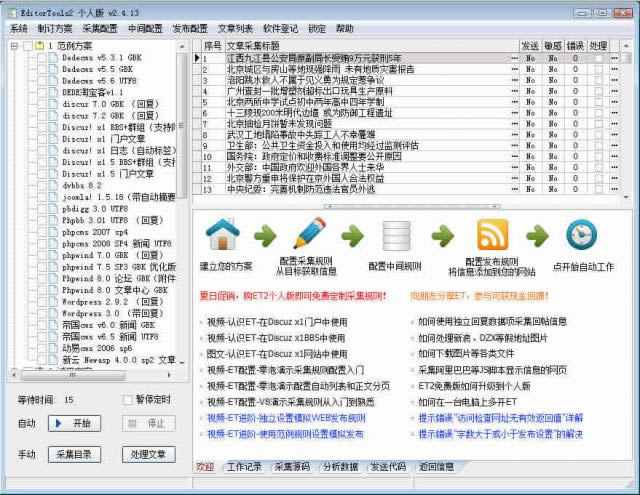Click scheme tree horizontal scroll left arrow
The image size is (640, 495).
tap(14, 375)
